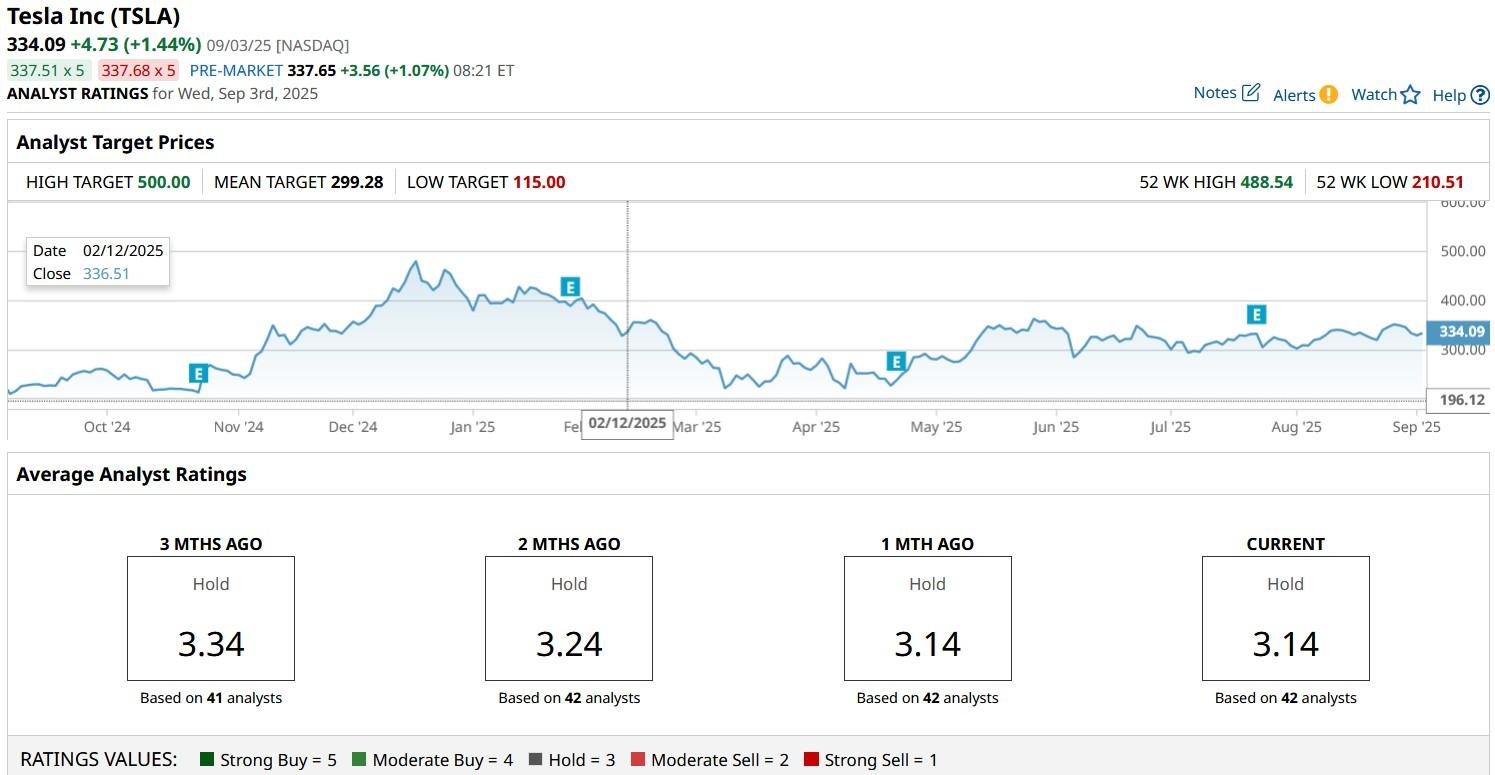Open the Help question mark icon
The height and width of the screenshot is (775, 1495).
pyautogui.click(x=1480, y=95)
